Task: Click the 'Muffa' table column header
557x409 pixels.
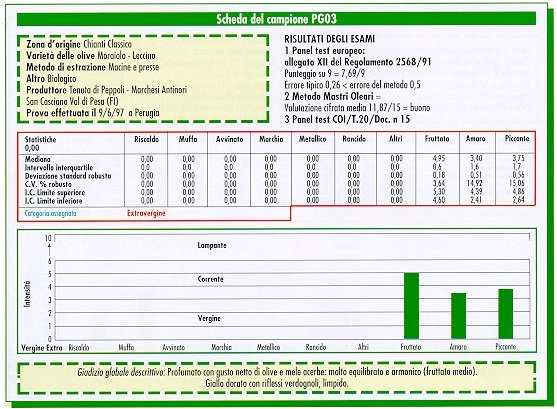Action: (188, 139)
